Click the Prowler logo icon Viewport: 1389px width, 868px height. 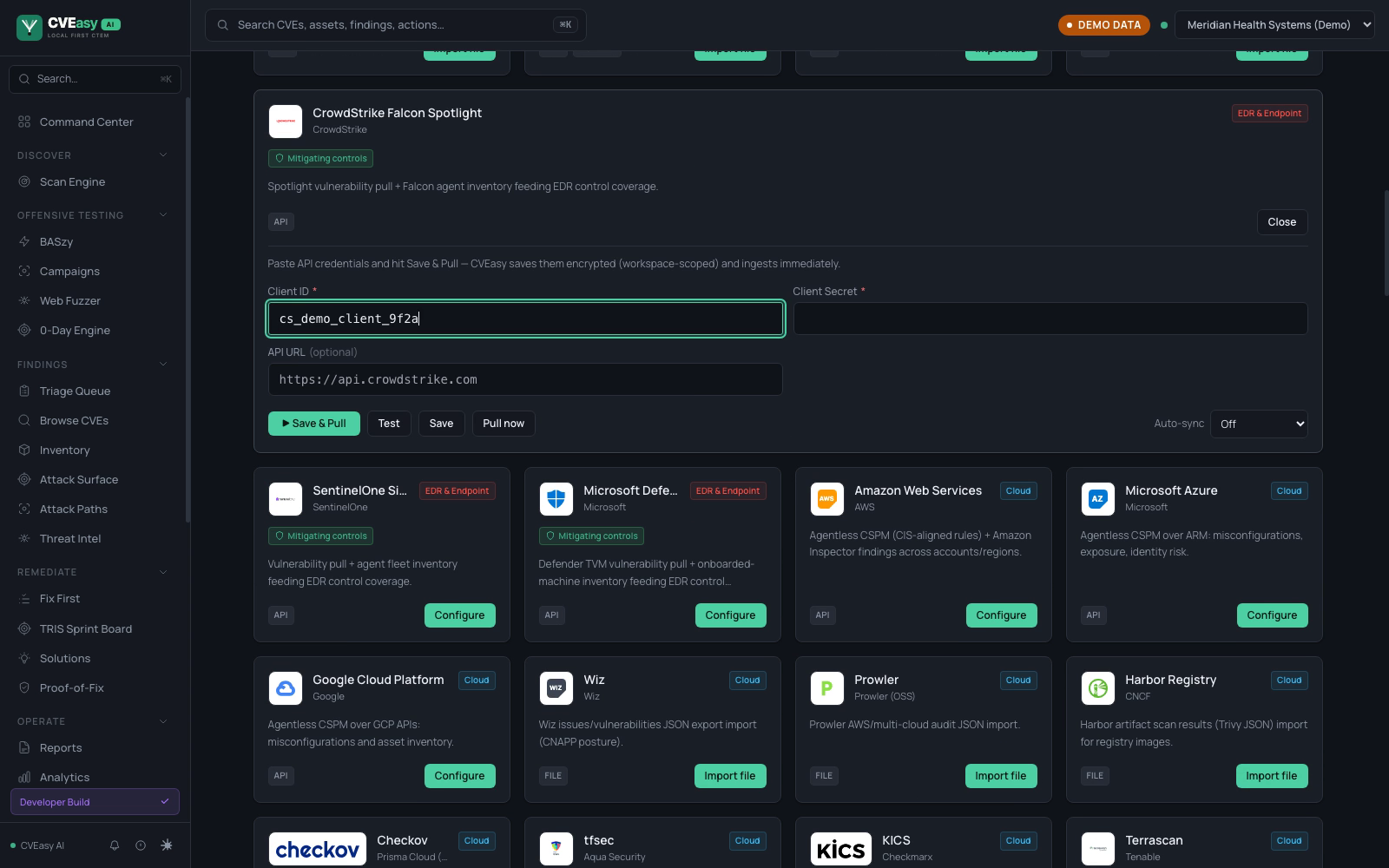point(827,688)
